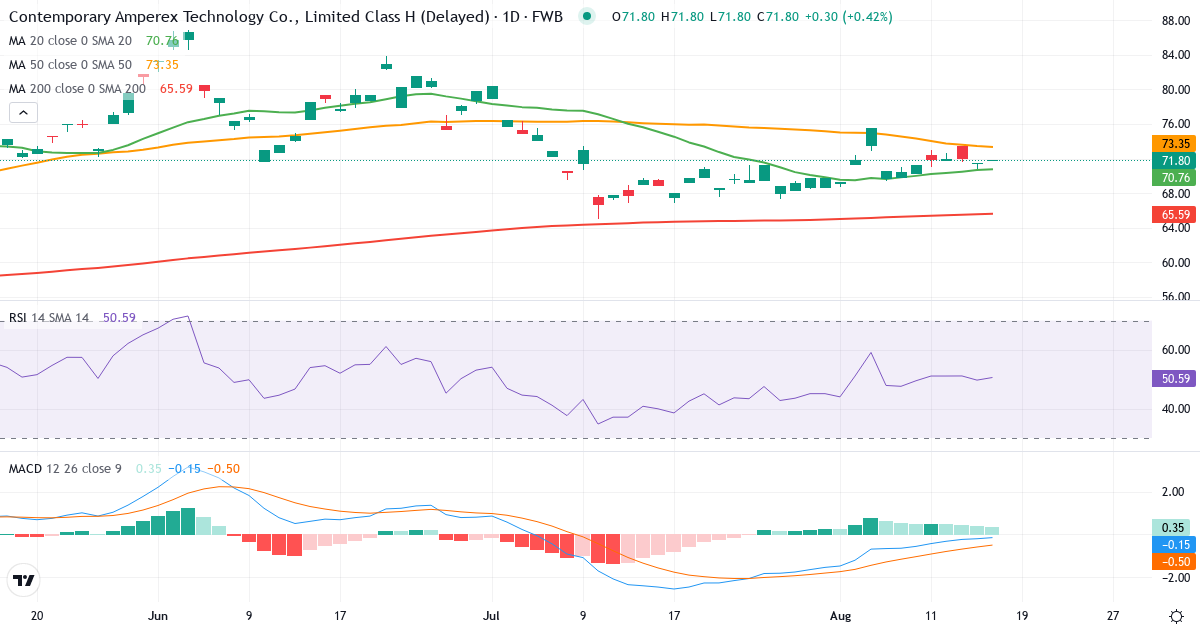Click the MACD legend value 0.35
Viewport: 1200px width, 630px height.
pos(148,468)
